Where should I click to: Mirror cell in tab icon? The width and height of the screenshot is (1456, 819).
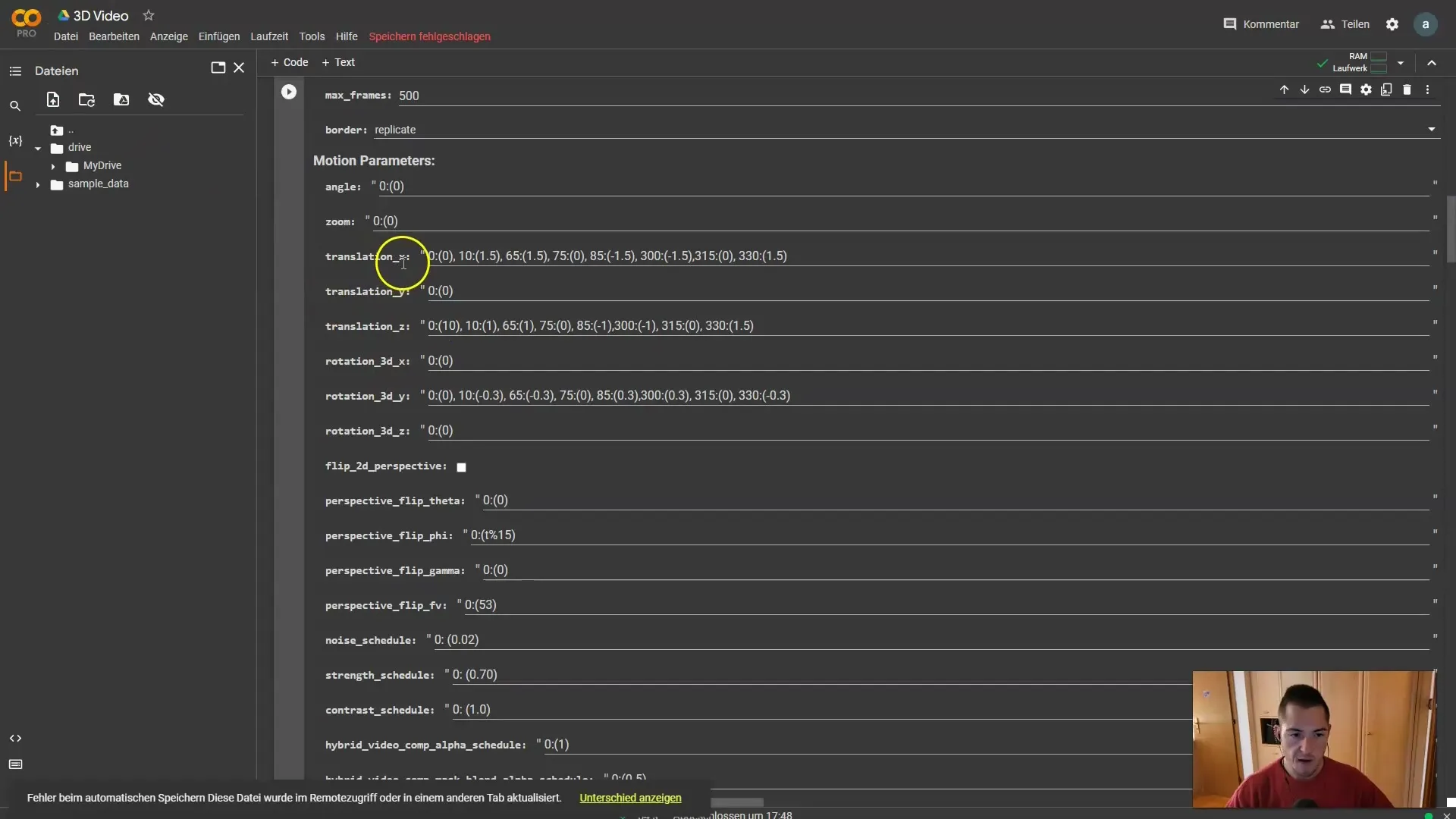[1386, 89]
